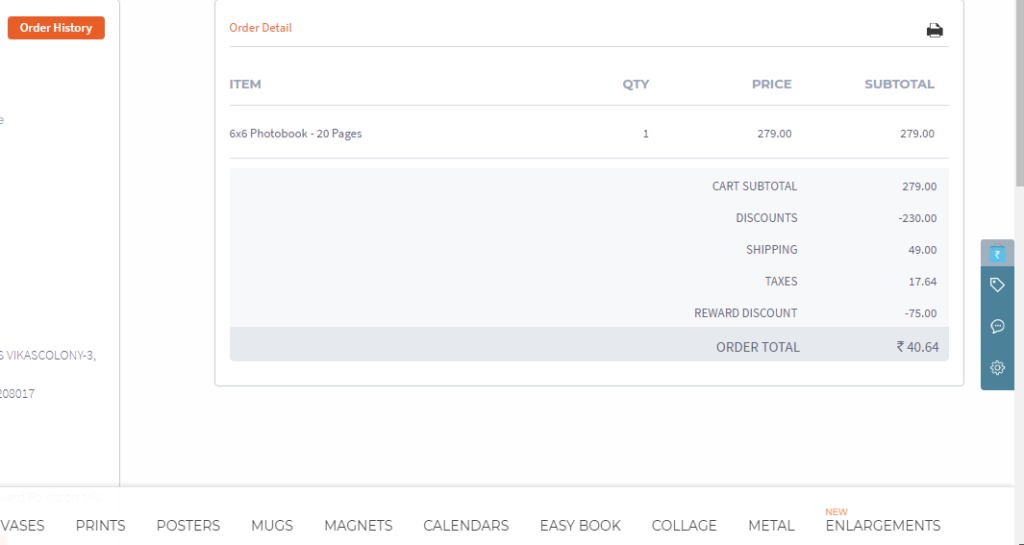Viewport: 1024px width, 545px height.
Task: Click the 279.00 value in PRICE column
Action: pos(775,134)
